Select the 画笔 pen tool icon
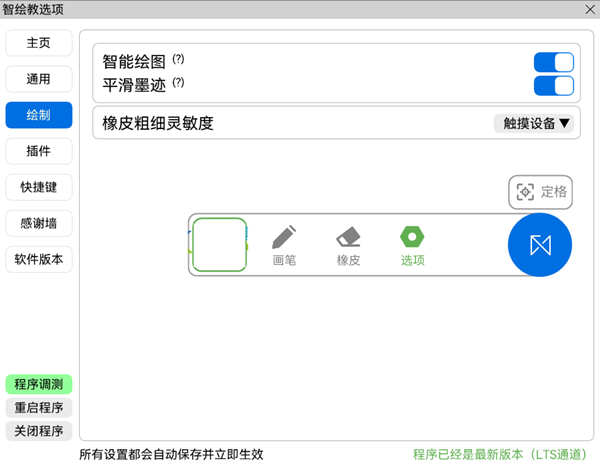The width and height of the screenshot is (600, 467). [284, 238]
